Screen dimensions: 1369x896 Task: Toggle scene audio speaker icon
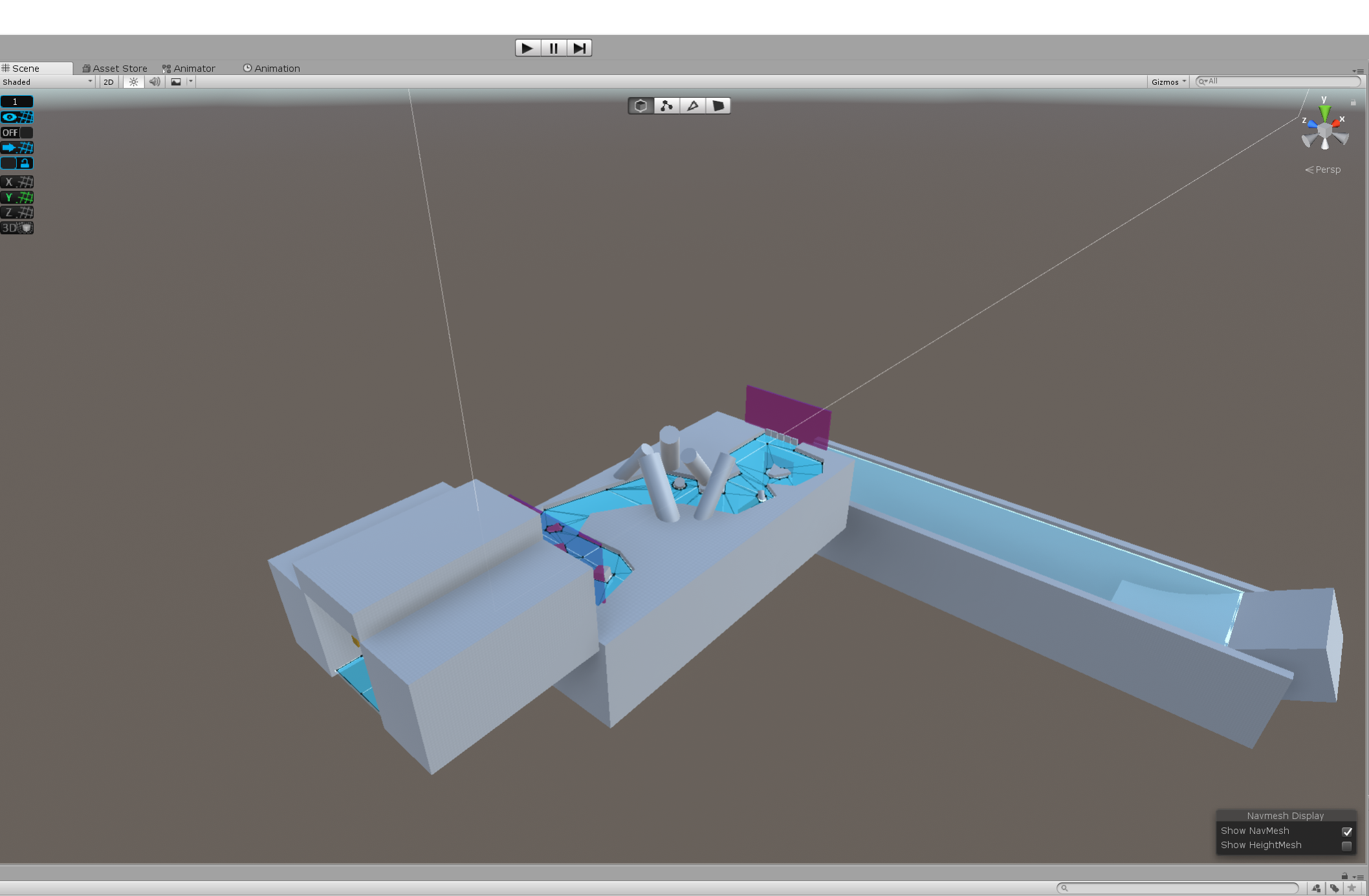click(x=155, y=82)
